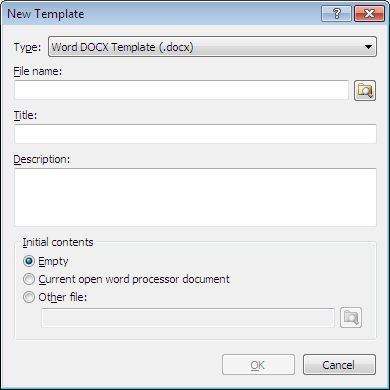Image resolution: width=390 pixels, height=390 pixels.
Task: Click the question mark help icon
Action: coord(336,14)
